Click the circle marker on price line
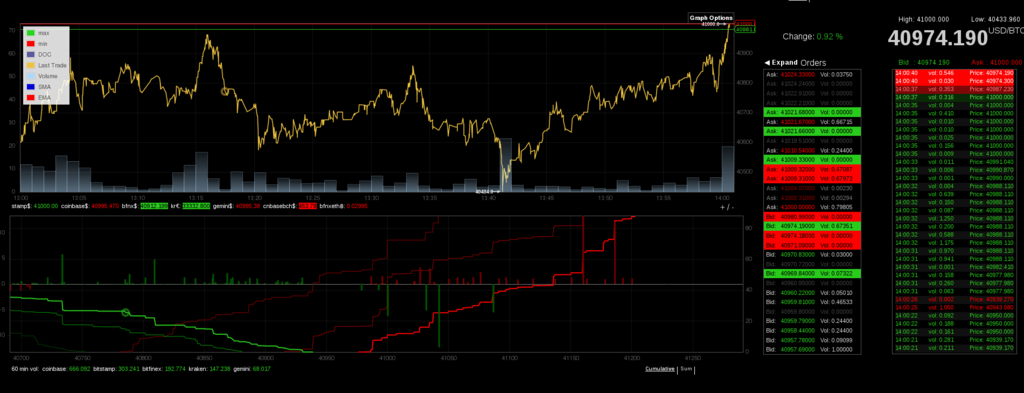 tap(225, 91)
